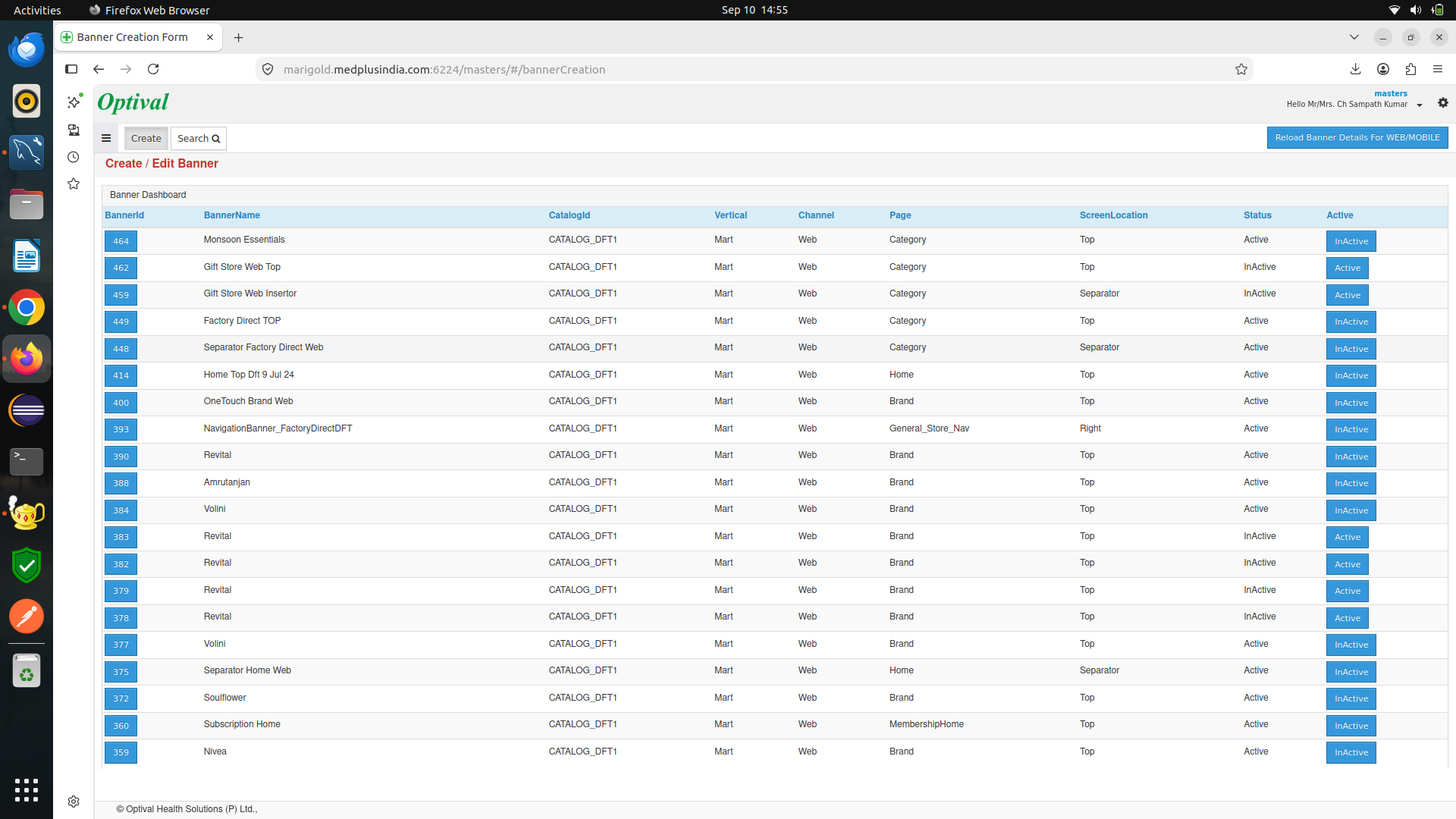Activate the Gift Store Web Top banner
Image resolution: width=1456 pixels, height=819 pixels.
pos(1347,268)
